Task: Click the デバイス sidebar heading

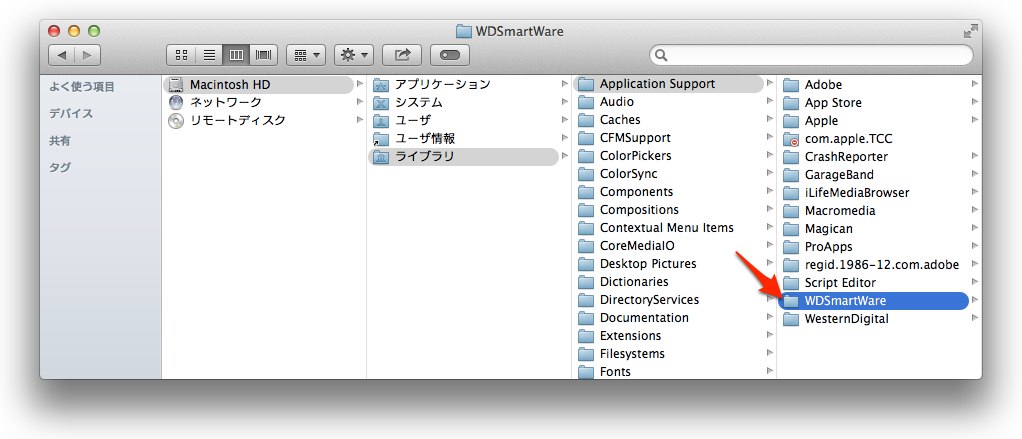Action: click(x=71, y=113)
